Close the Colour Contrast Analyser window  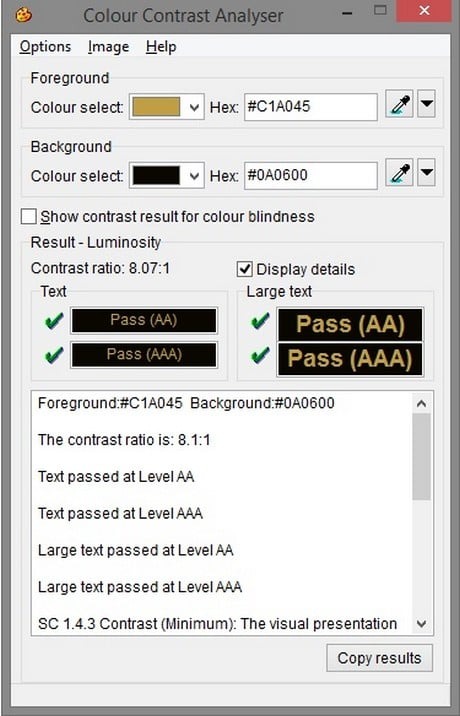(424, 11)
